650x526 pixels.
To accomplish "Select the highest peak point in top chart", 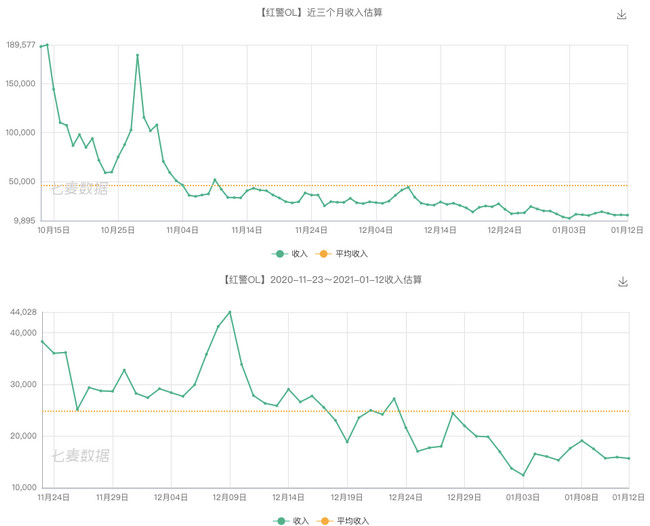I will coord(47,44).
